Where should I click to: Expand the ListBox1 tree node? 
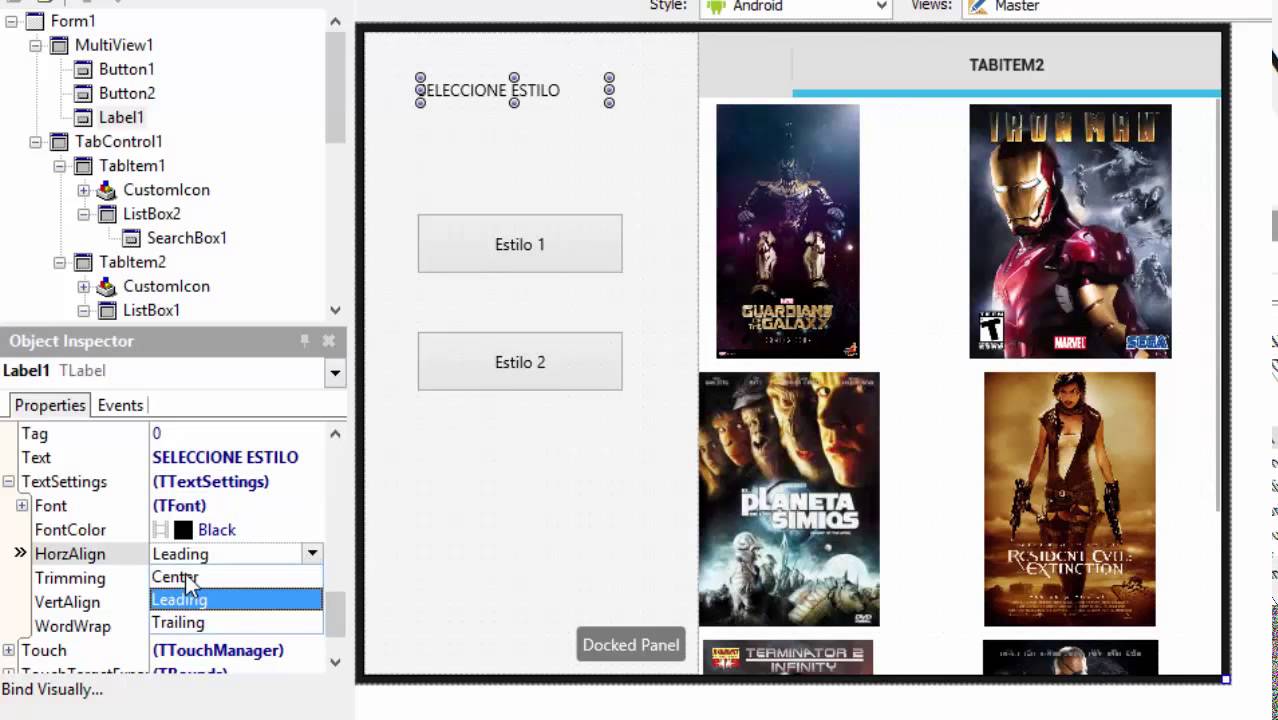[x=83, y=310]
